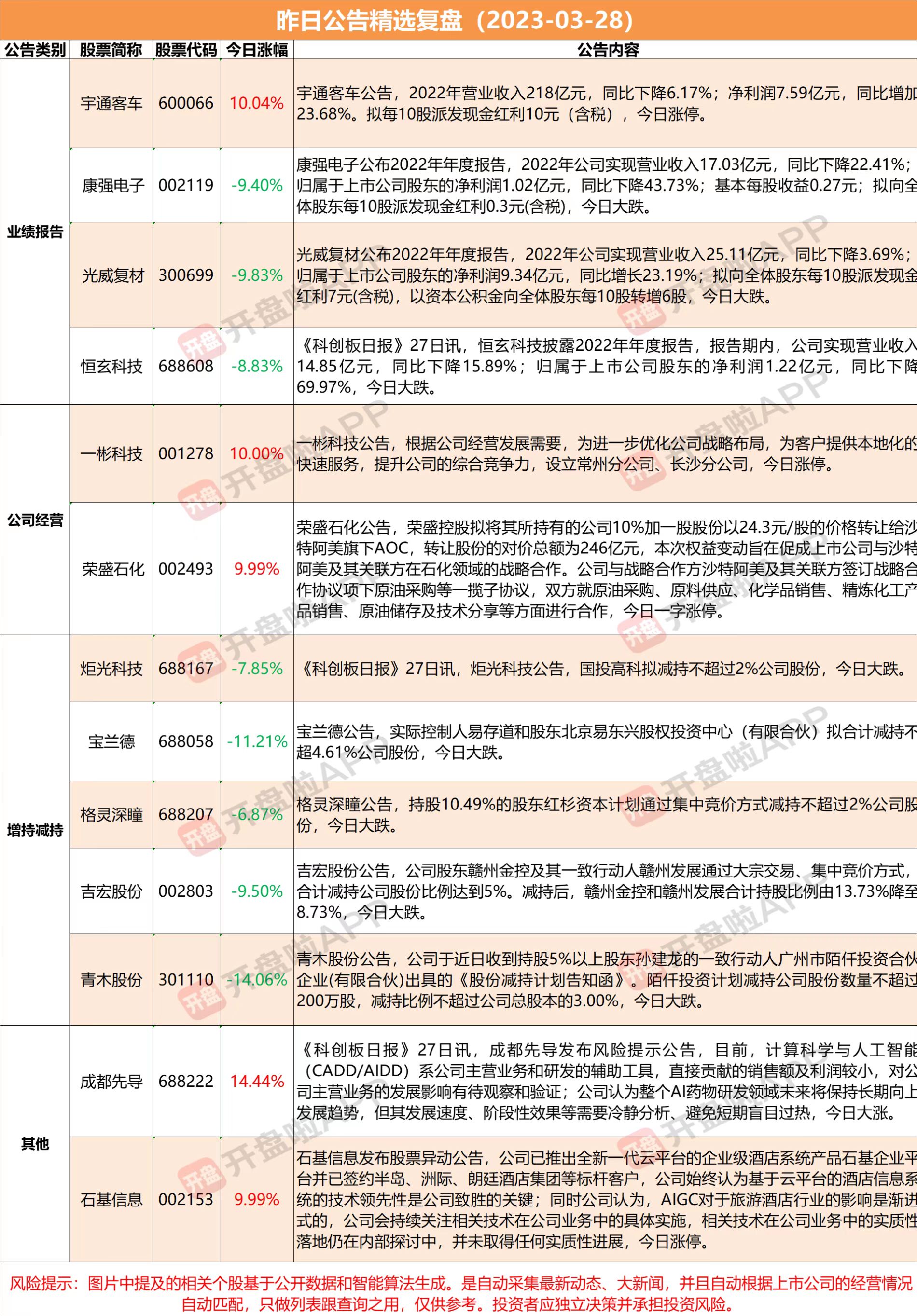The image size is (917, 1316).
Task: Click stock code 002493
Action: [x=186, y=569]
